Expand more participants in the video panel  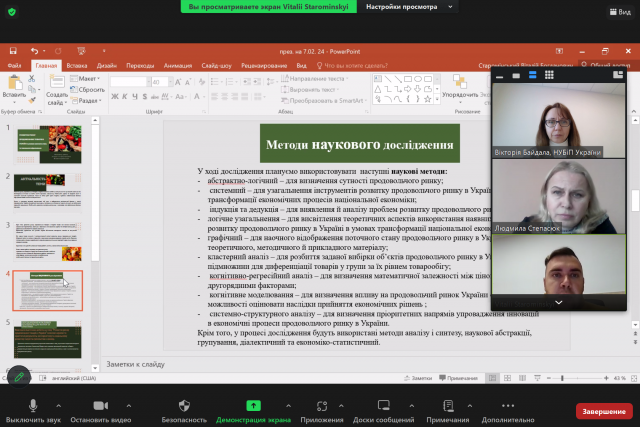(558, 301)
